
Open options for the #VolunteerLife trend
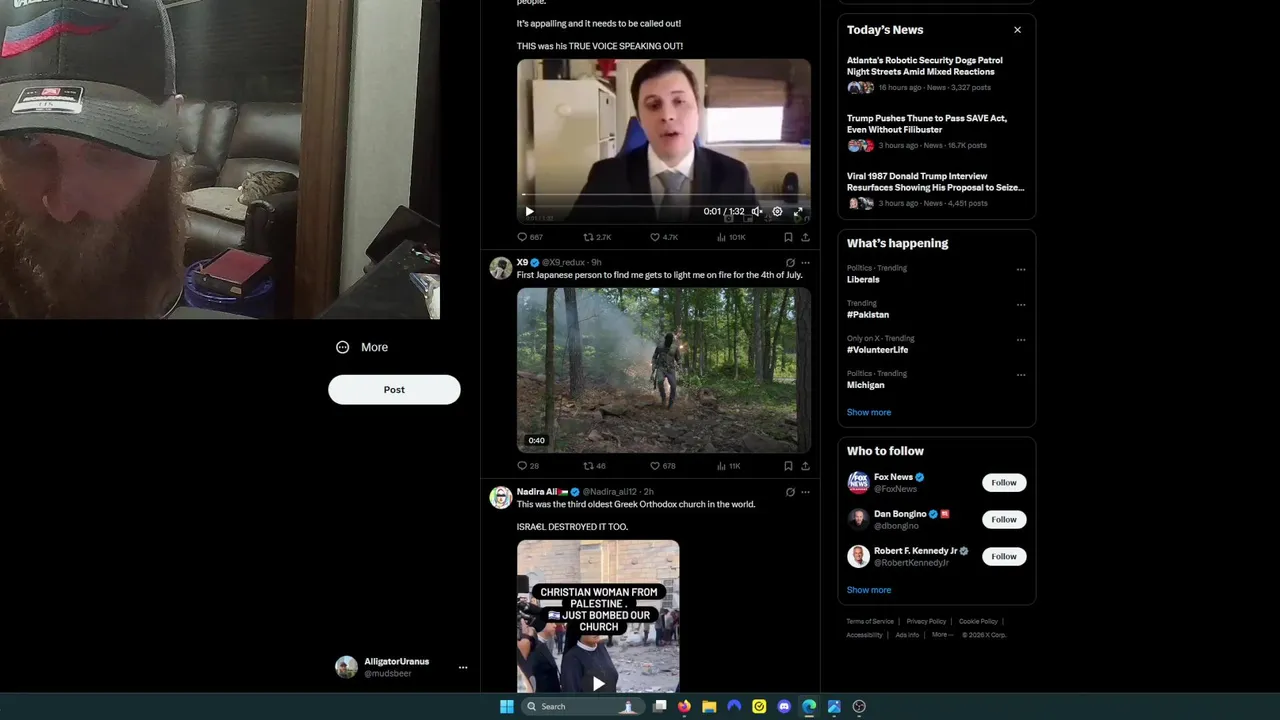1021,339
